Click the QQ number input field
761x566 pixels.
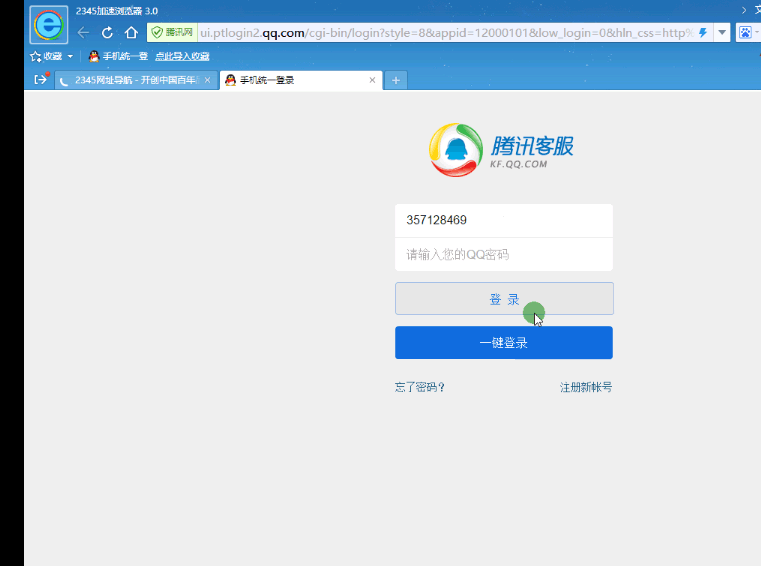coord(504,220)
